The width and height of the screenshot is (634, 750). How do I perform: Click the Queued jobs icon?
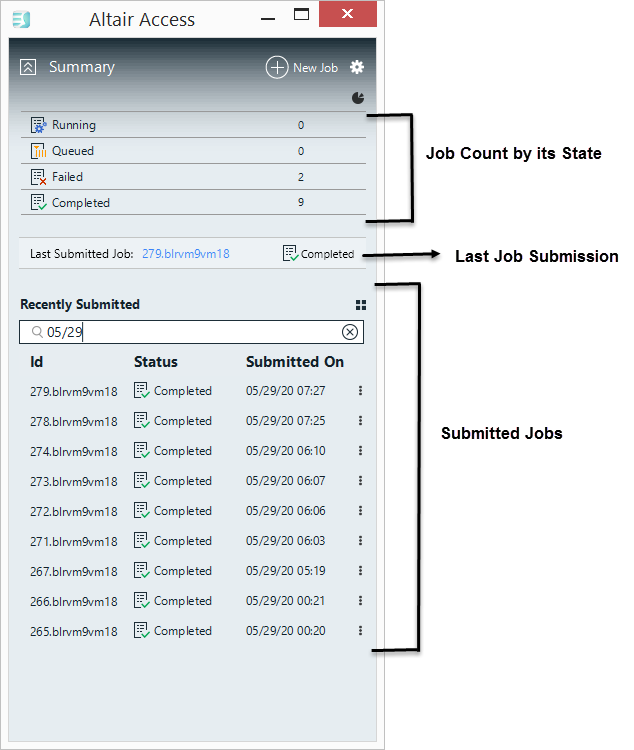coord(38,151)
